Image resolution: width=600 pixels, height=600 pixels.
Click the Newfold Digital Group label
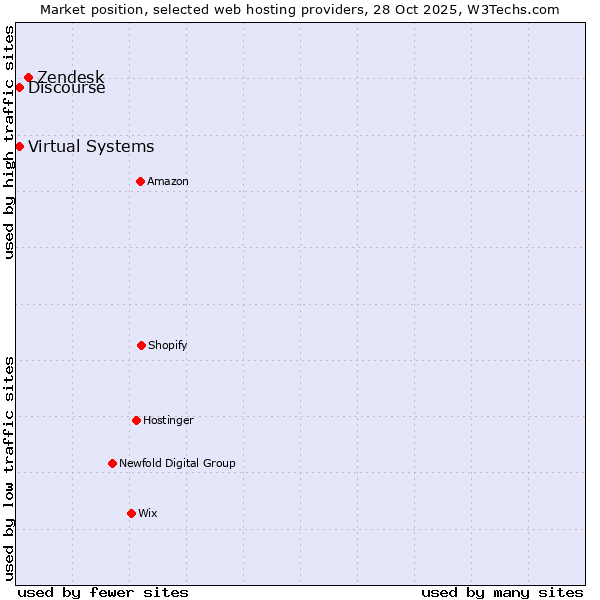tap(177, 464)
